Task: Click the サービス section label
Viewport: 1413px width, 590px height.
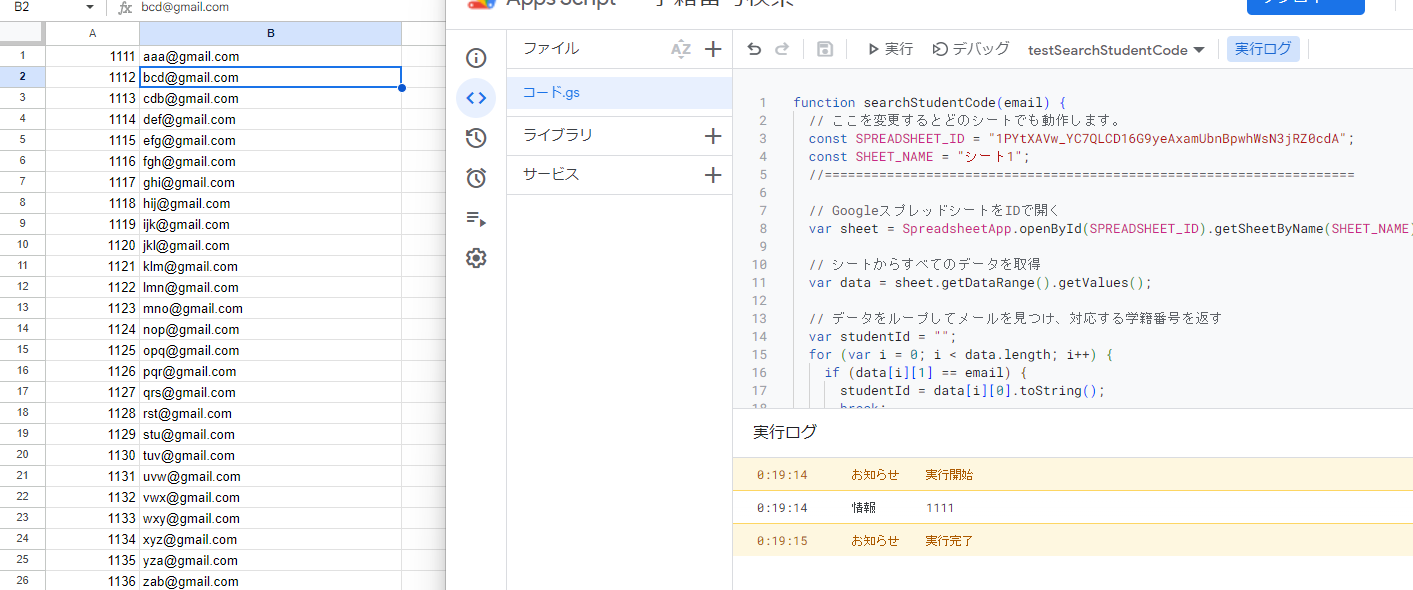Action: point(551,175)
